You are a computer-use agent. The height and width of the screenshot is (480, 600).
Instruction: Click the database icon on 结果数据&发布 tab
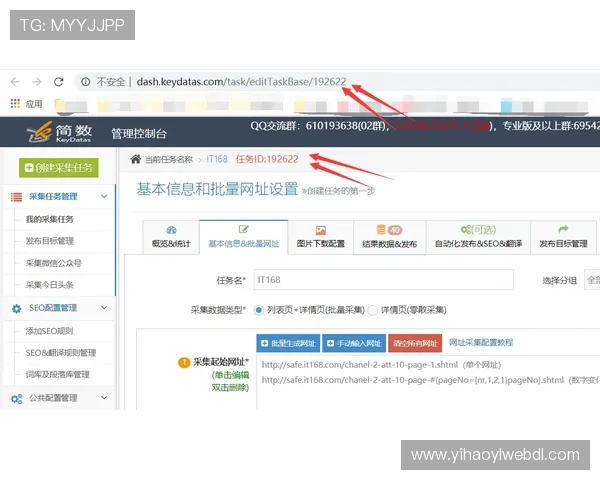pos(381,229)
